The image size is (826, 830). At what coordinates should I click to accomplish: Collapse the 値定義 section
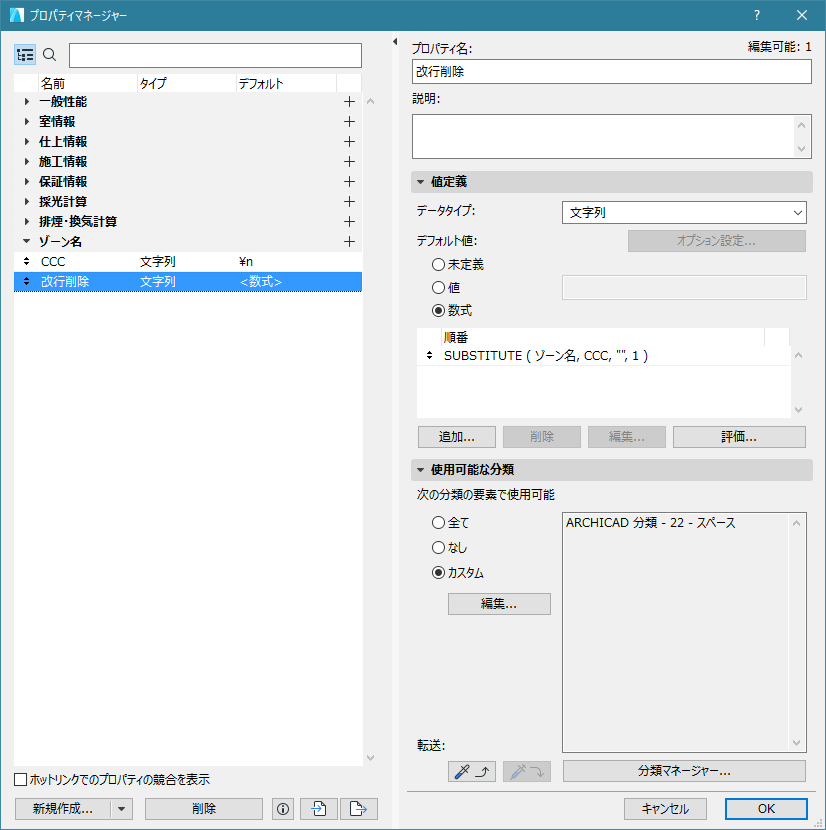[x=420, y=182]
